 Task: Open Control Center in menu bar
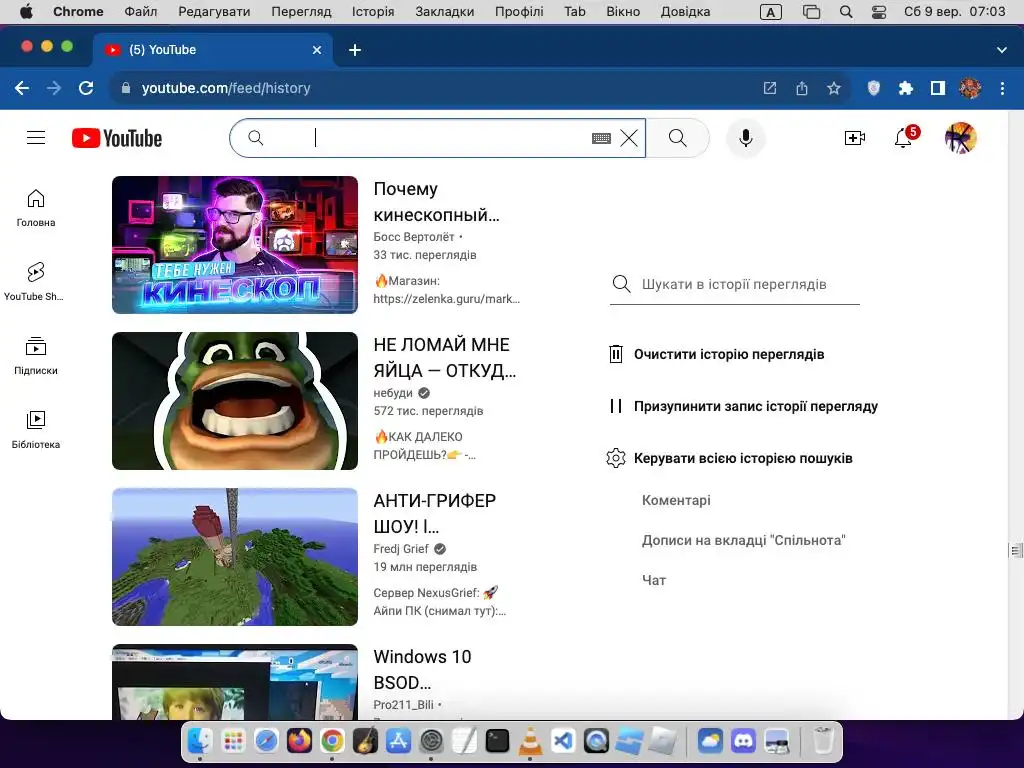tap(879, 12)
